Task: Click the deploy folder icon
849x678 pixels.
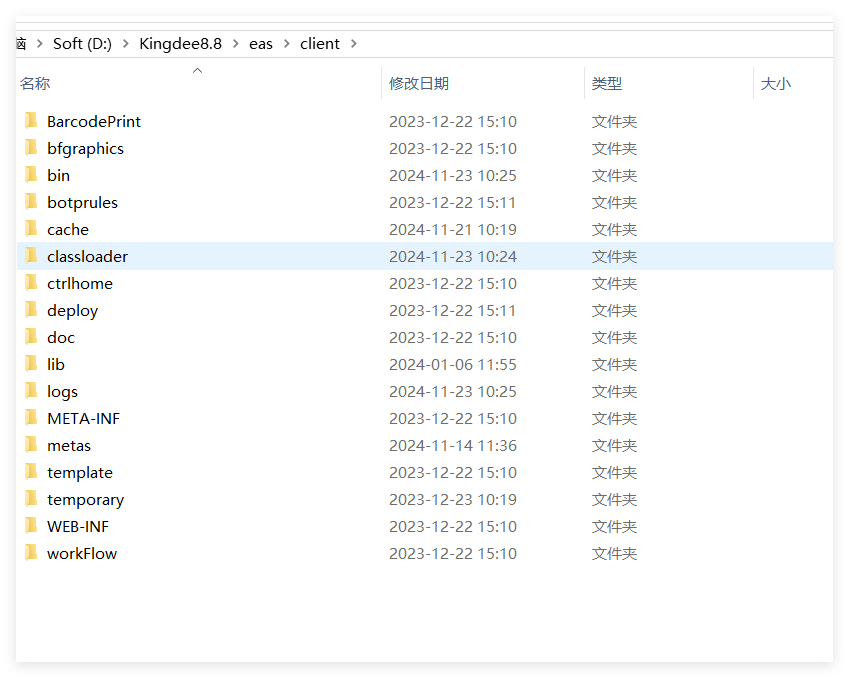Action: pyautogui.click(x=31, y=310)
